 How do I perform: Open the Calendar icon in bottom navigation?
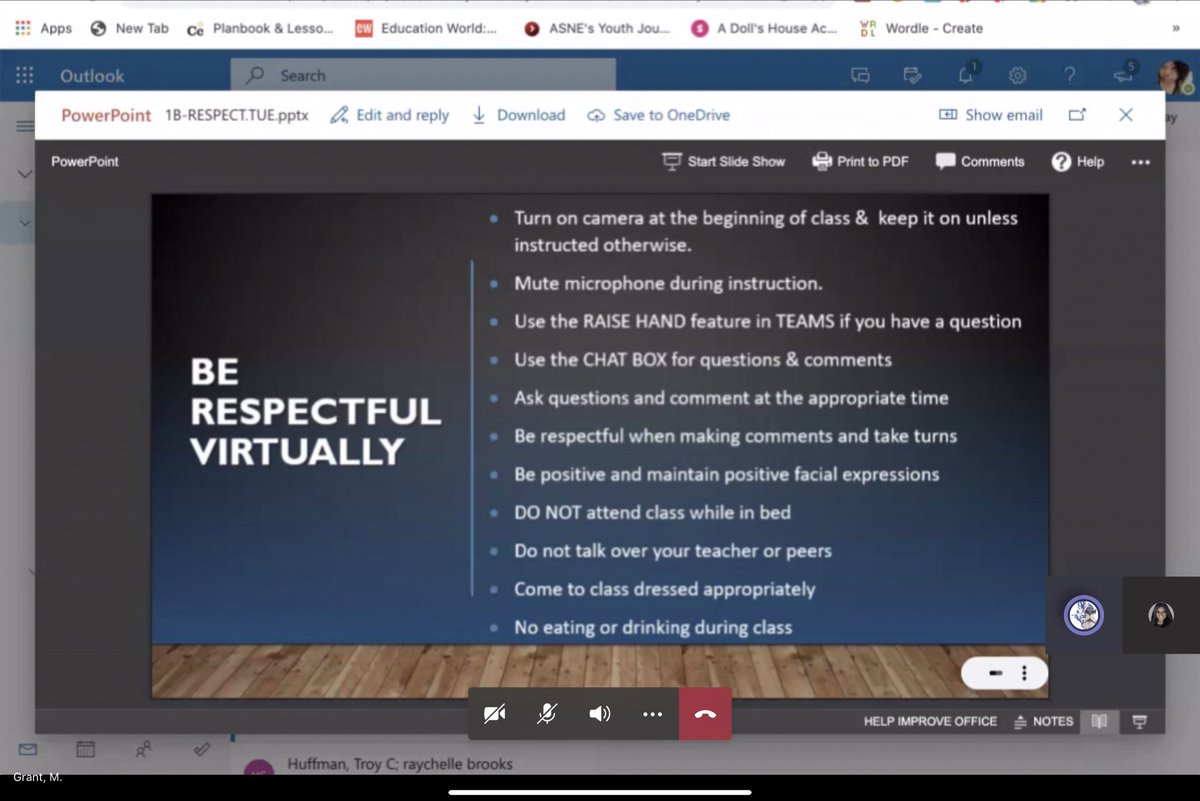point(85,747)
